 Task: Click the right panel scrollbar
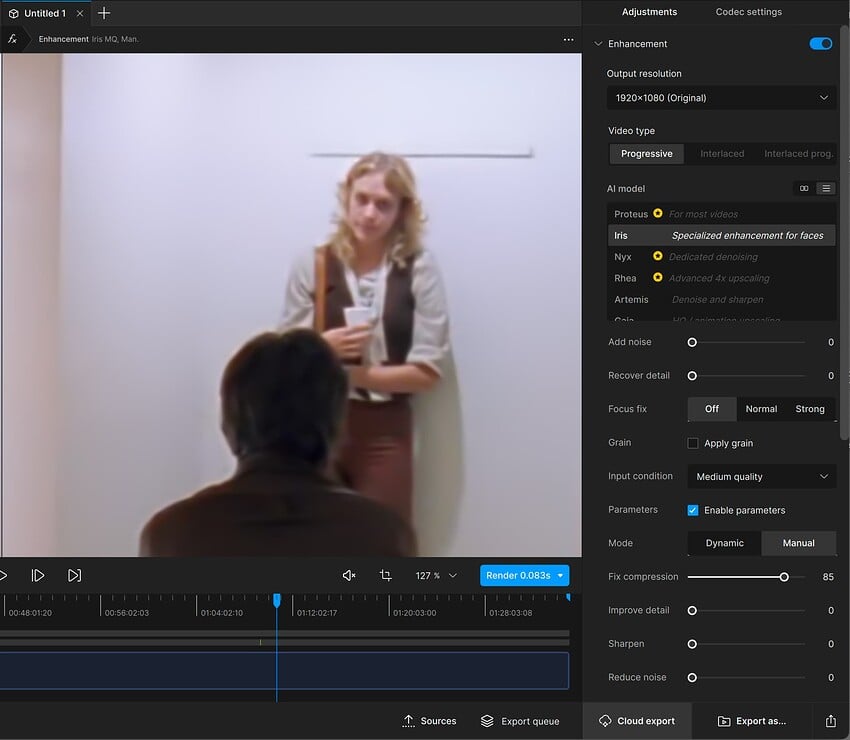845,233
